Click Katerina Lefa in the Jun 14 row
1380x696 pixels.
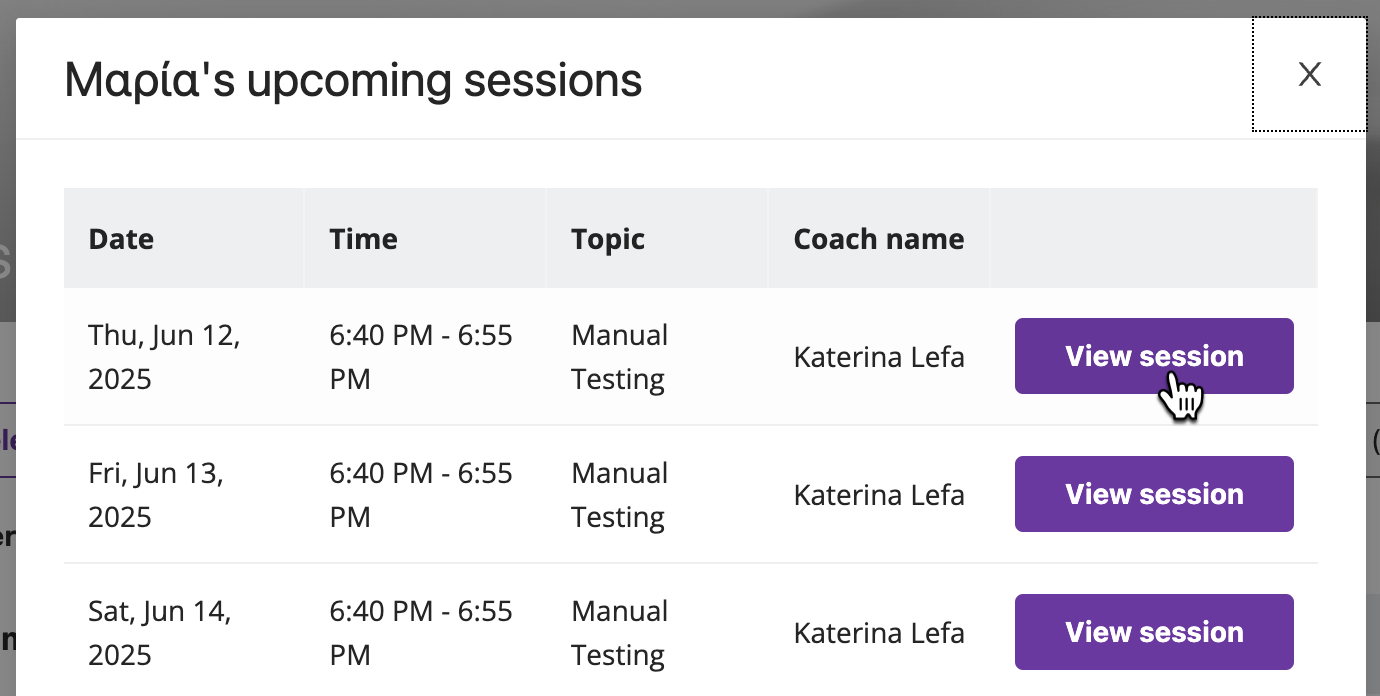click(879, 633)
